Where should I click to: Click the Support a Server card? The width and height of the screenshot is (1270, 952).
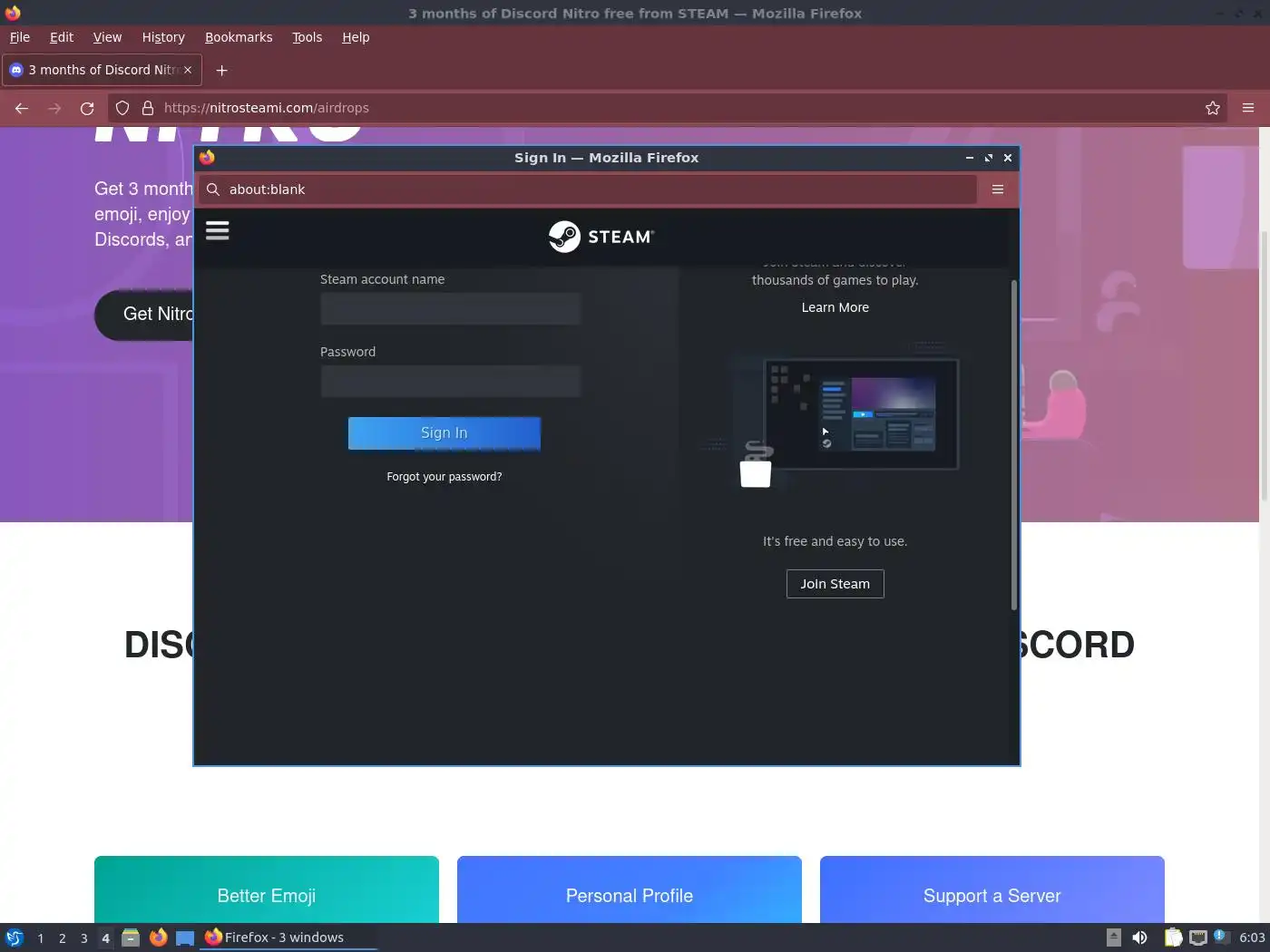(x=992, y=889)
